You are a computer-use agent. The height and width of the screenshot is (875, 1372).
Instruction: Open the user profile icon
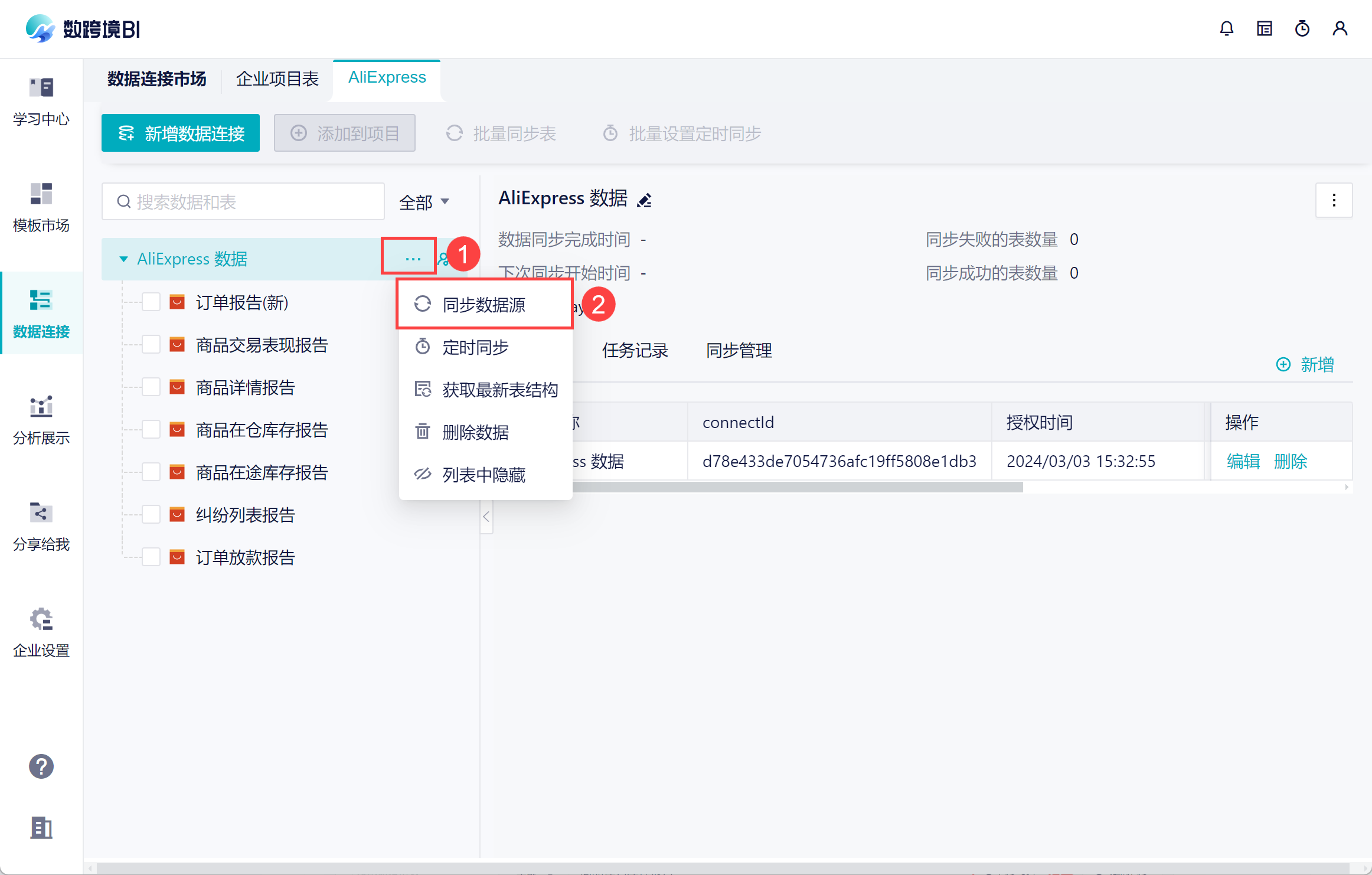click(x=1340, y=28)
